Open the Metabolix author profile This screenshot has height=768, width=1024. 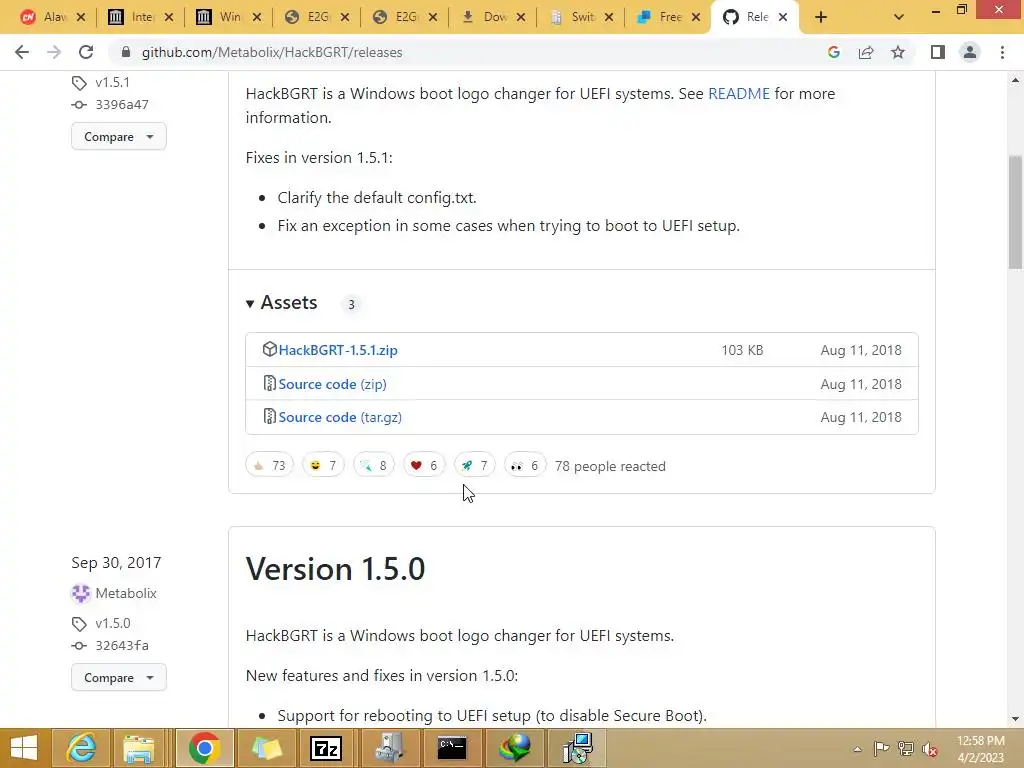click(126, 593)
